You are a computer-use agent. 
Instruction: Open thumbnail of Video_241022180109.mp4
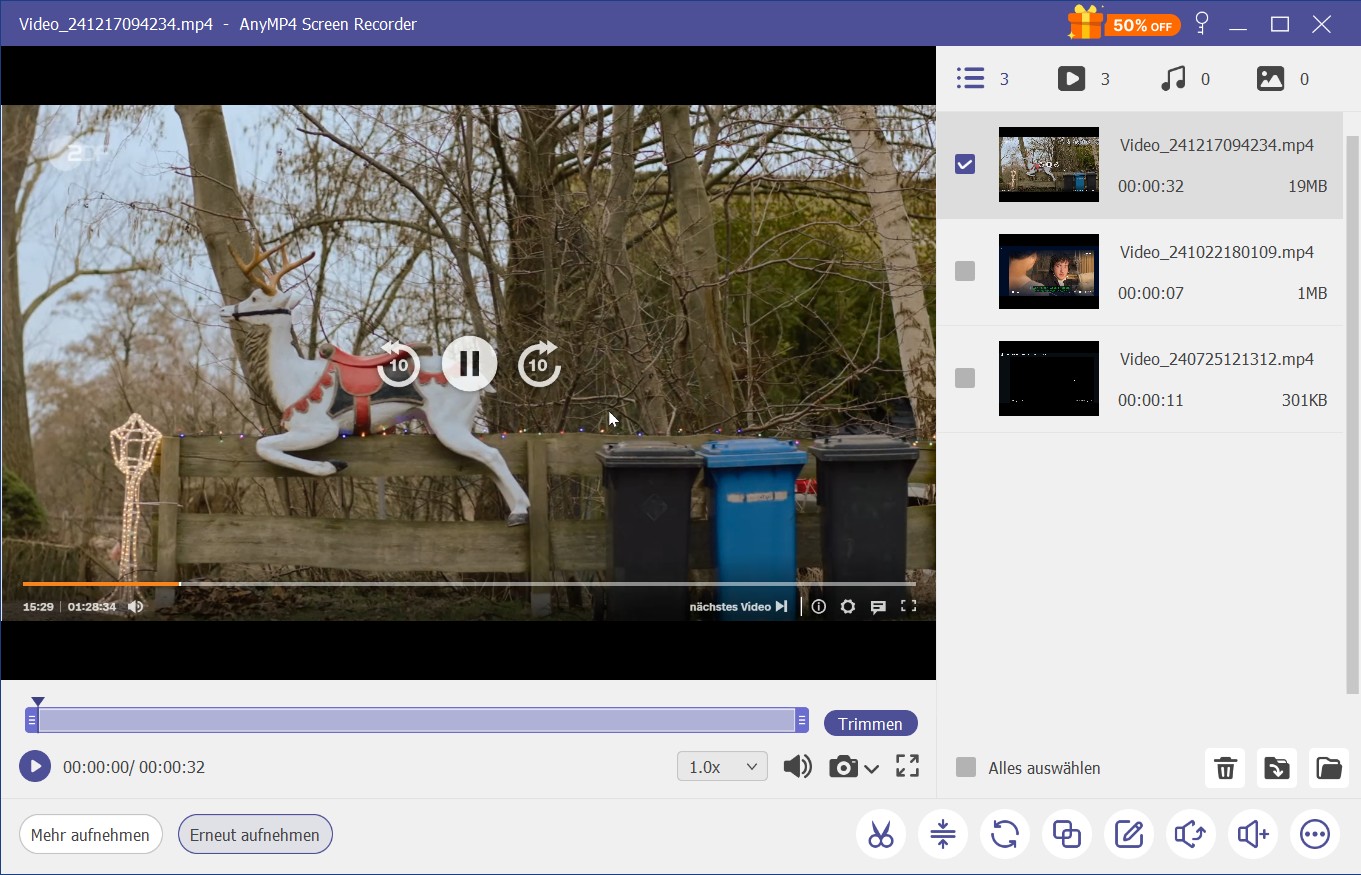tap(1049, 272)
